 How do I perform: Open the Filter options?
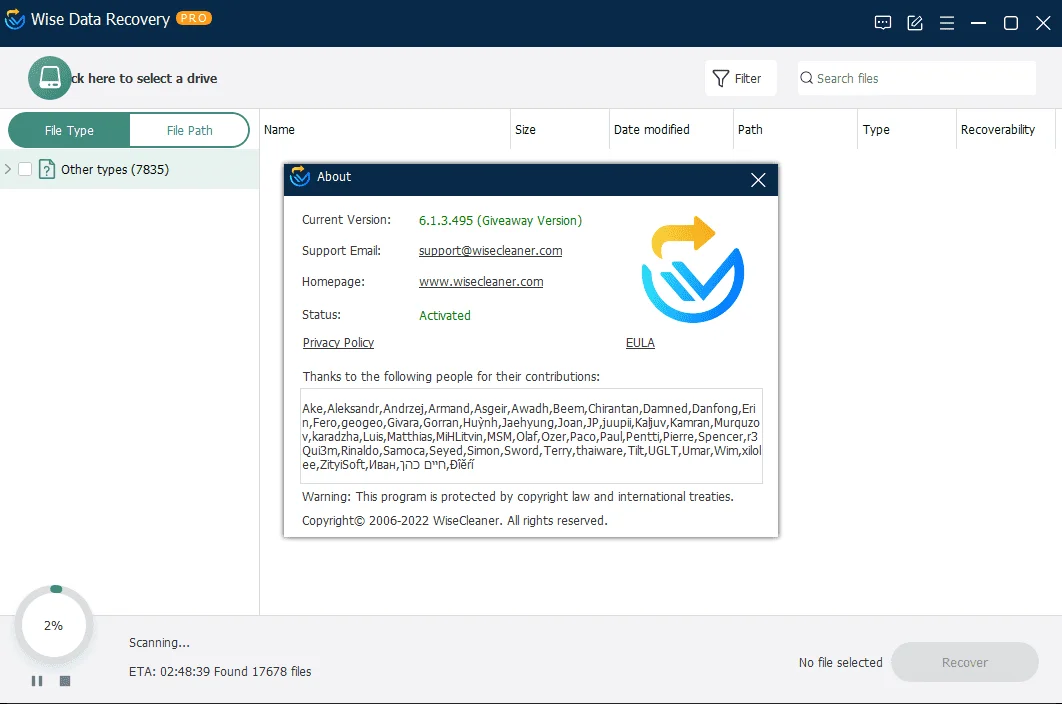pos(740,79)
